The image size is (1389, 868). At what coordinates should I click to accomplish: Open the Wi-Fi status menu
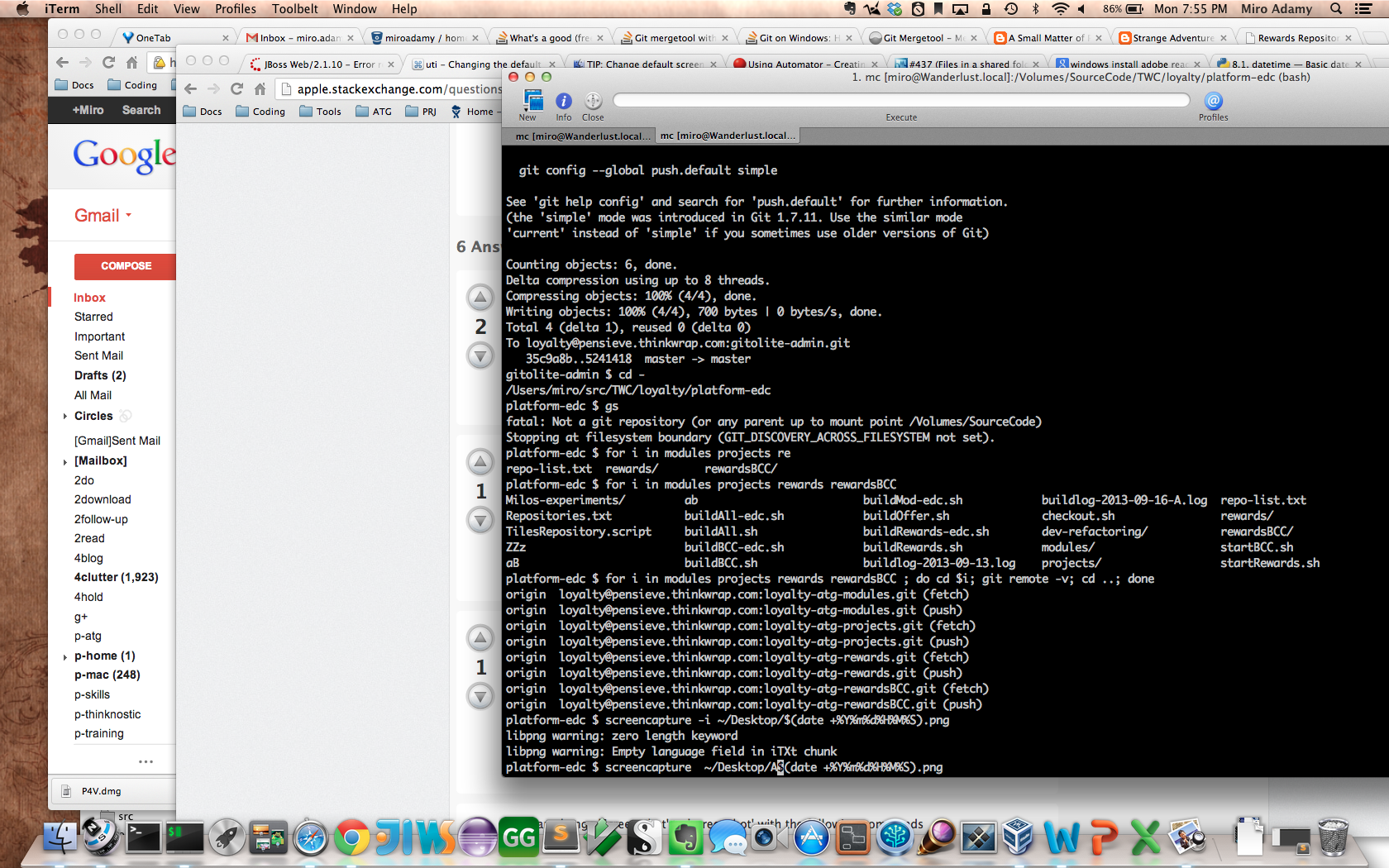coord(1060,9)
